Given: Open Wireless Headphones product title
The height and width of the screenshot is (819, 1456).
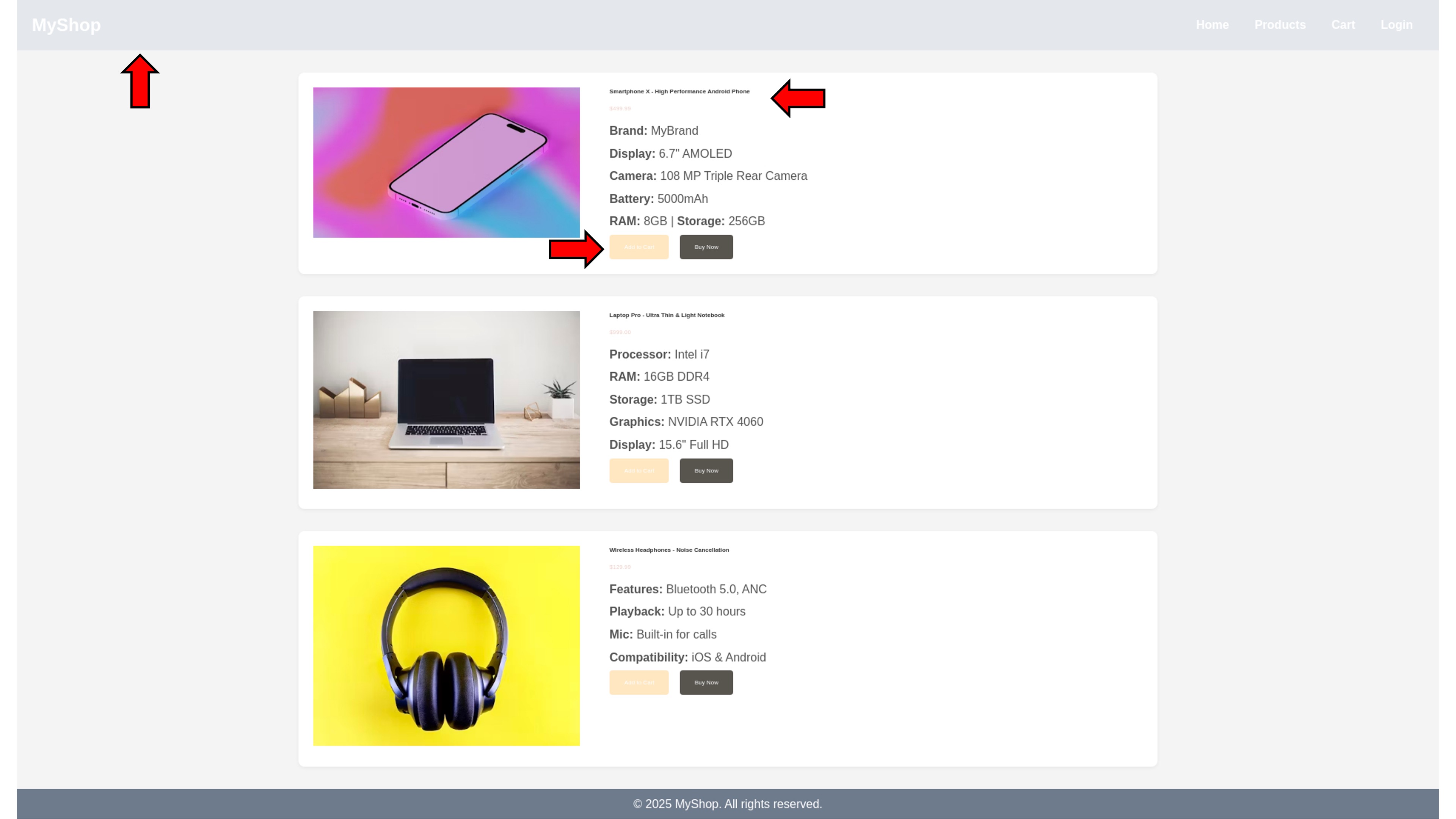Looking at the screenshot, I should 668,550.
